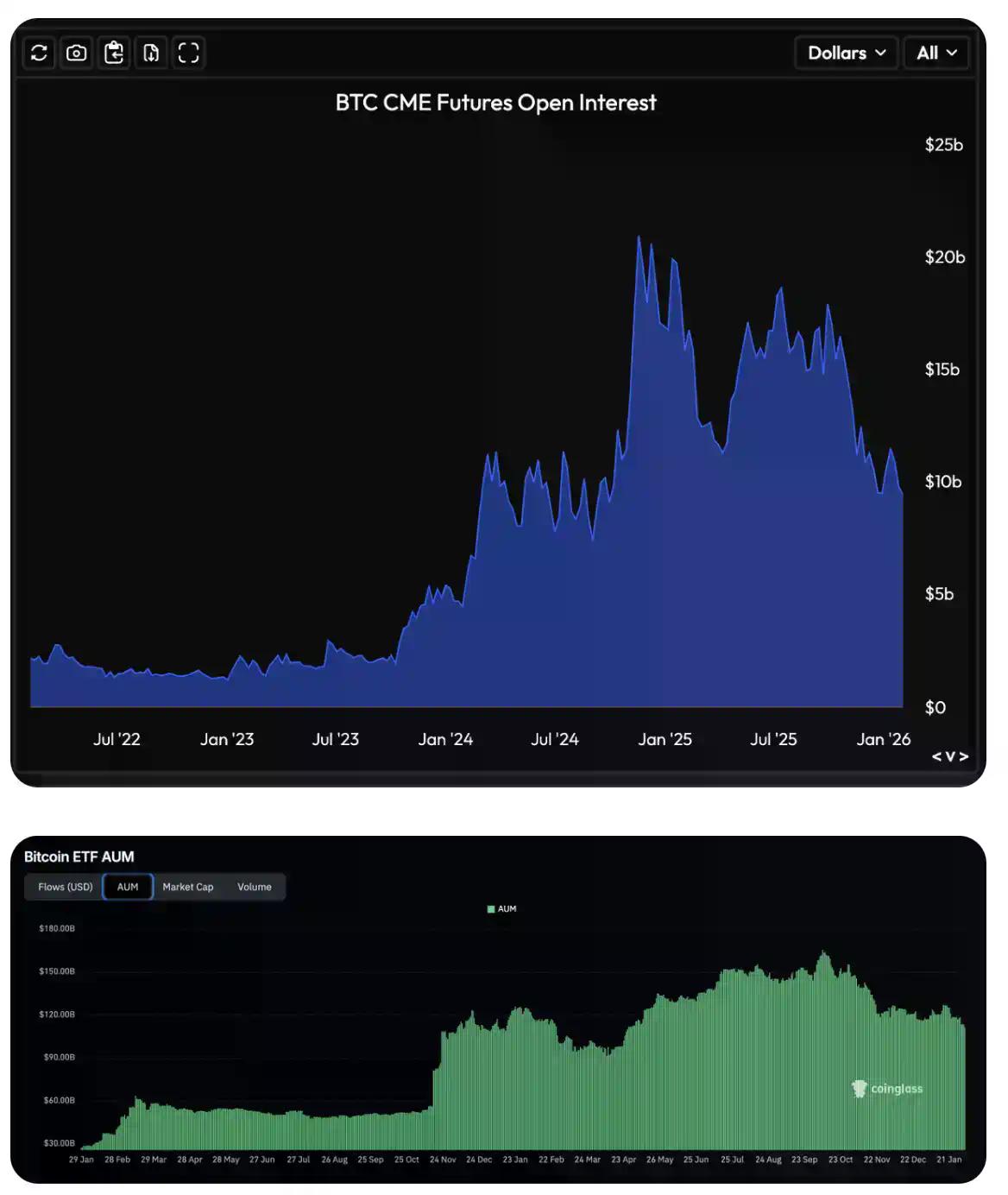
Task: Expand the All time range dropdown
Action: click(x=936, y=53)
